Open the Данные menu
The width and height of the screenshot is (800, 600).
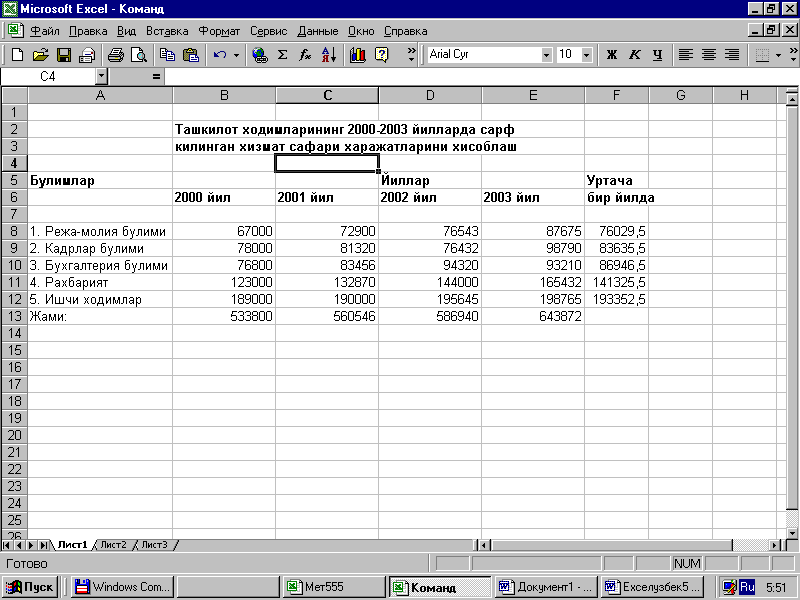(x=317, y=31)
